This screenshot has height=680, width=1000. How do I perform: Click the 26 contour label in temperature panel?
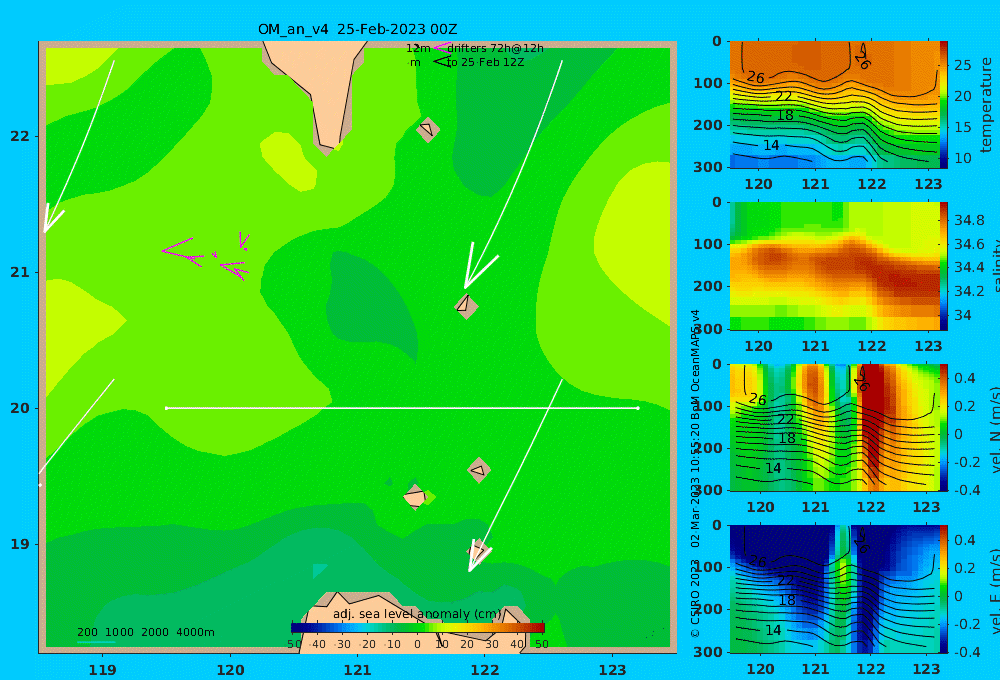point(756,77)
